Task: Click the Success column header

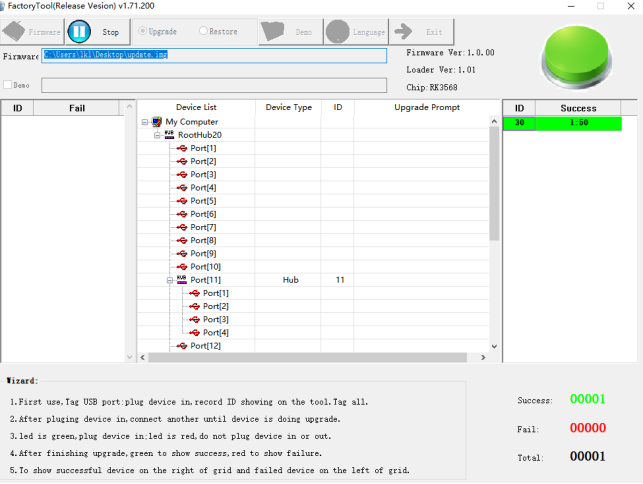Action: pyautogui.click(x=578, y=108)
